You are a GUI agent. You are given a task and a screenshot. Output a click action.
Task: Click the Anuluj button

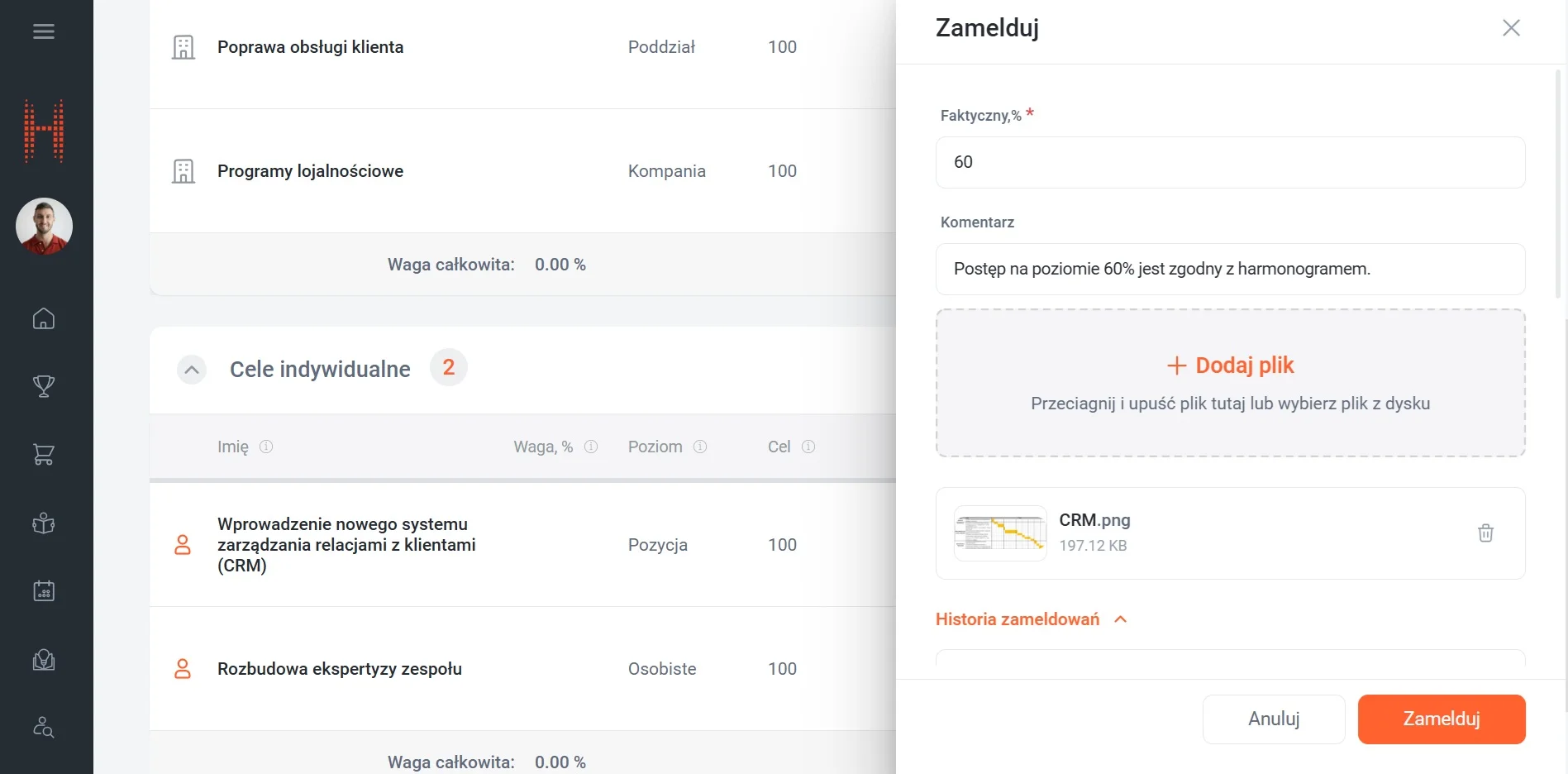(x=1273, y=719)
